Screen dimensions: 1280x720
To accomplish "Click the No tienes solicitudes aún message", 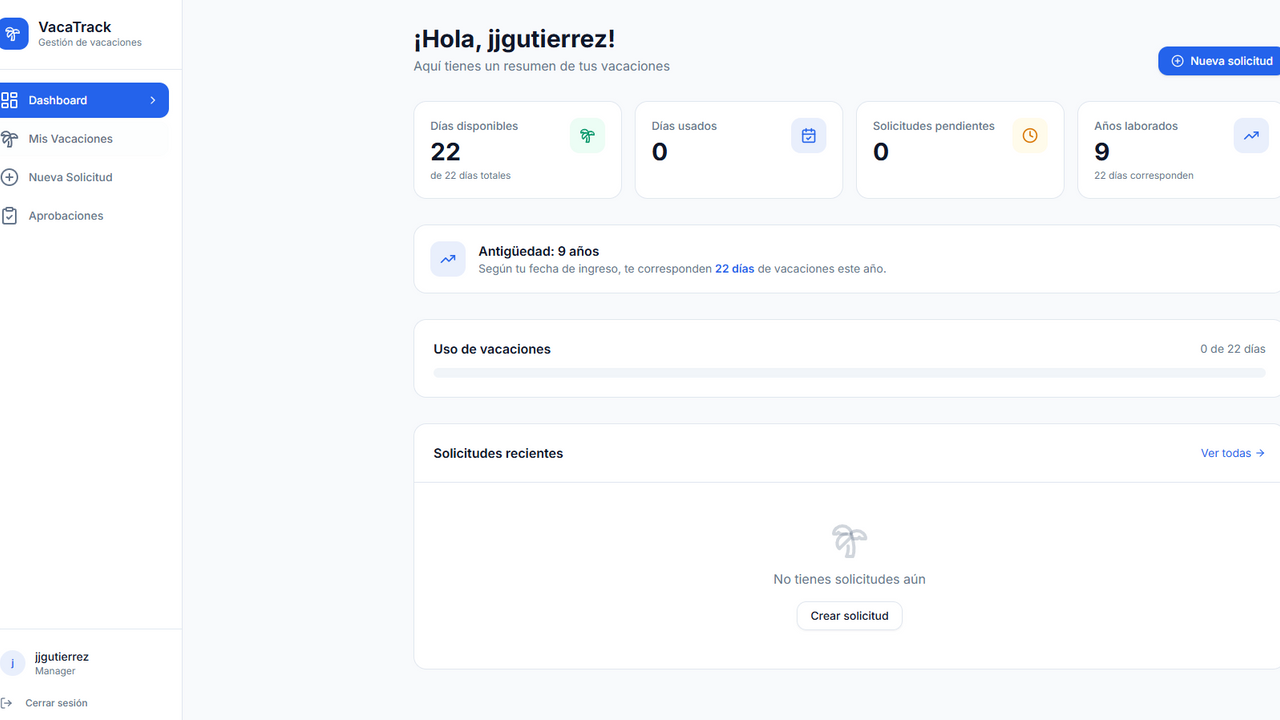I will 849,579.
